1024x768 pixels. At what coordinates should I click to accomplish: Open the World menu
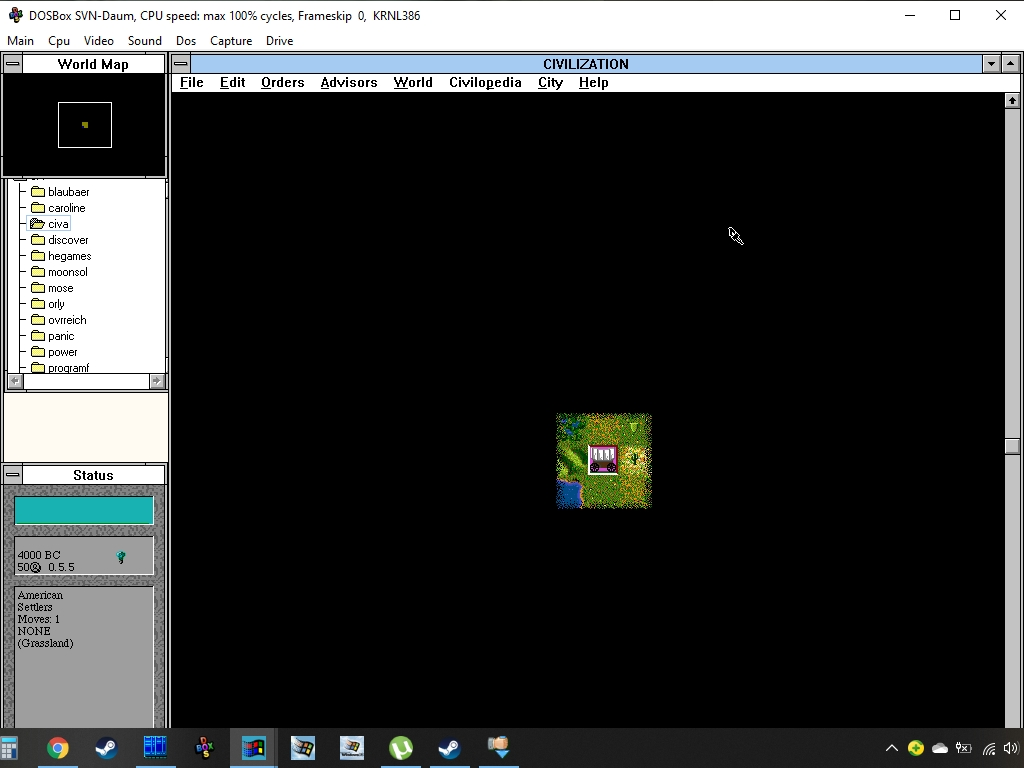(x=413, y=82)
